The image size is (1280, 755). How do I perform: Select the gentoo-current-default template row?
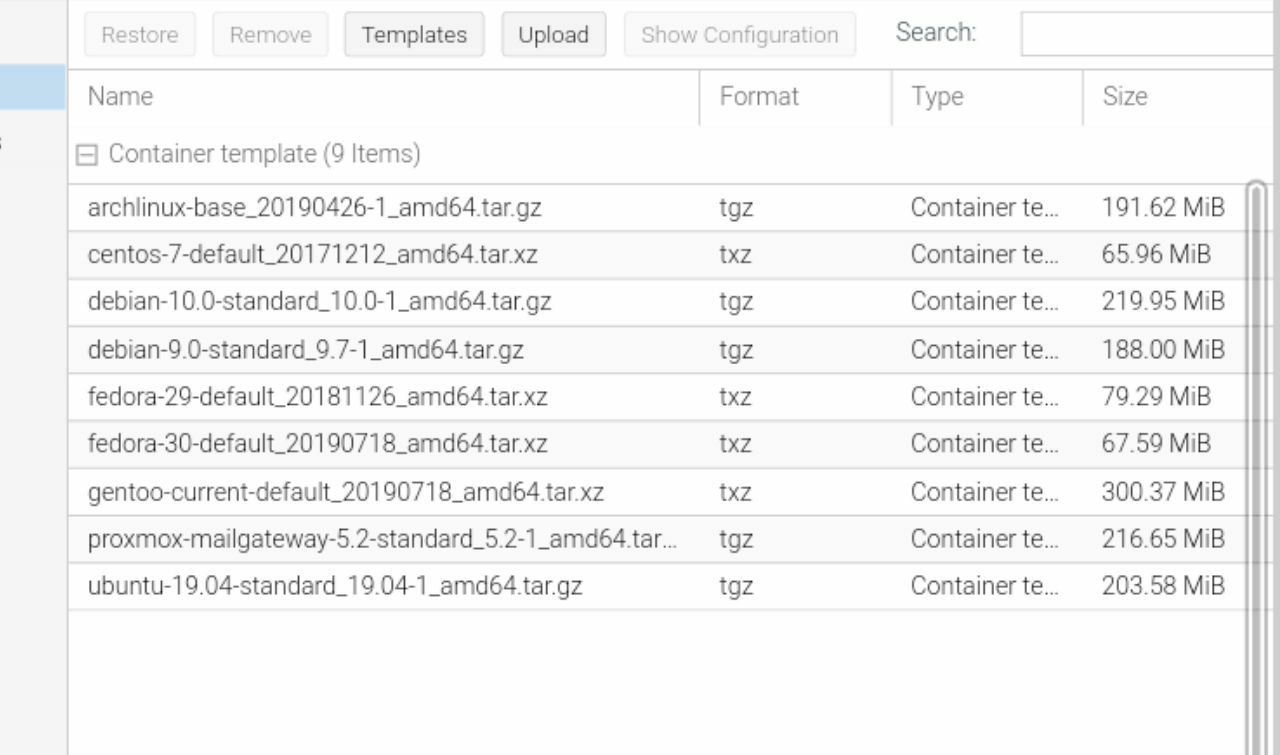pyautogui.click(x=657, y=492)
